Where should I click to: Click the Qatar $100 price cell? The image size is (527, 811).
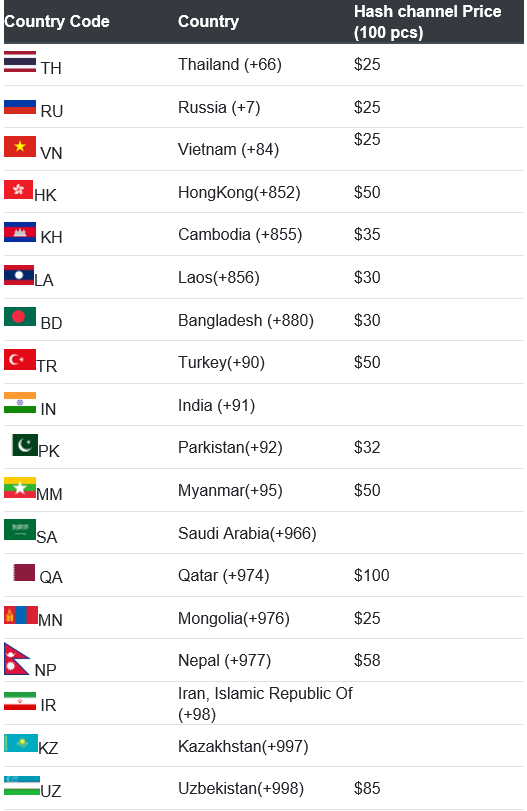(x=371, y=575)
